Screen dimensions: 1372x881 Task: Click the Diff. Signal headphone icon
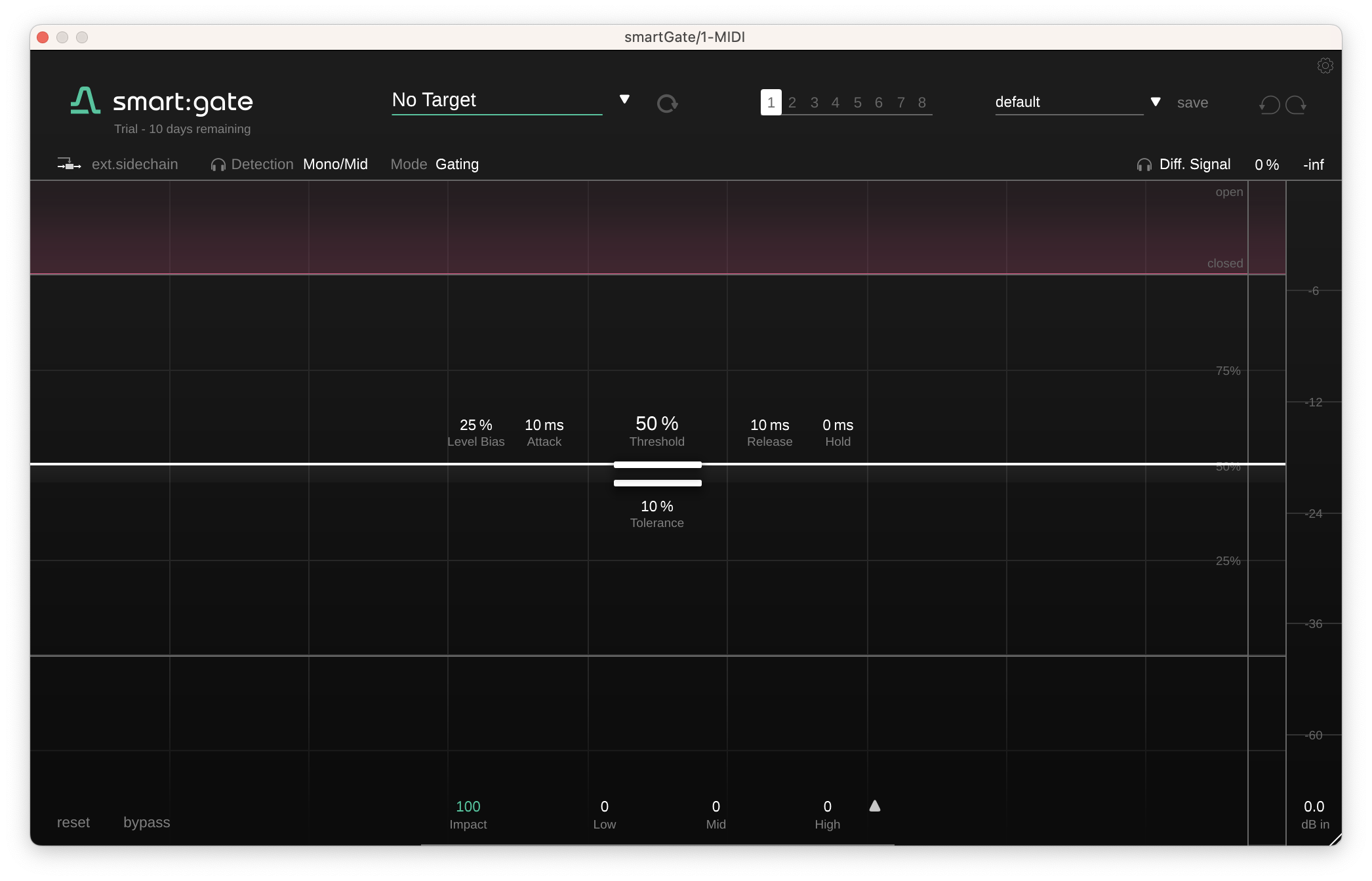(1144, 165)
